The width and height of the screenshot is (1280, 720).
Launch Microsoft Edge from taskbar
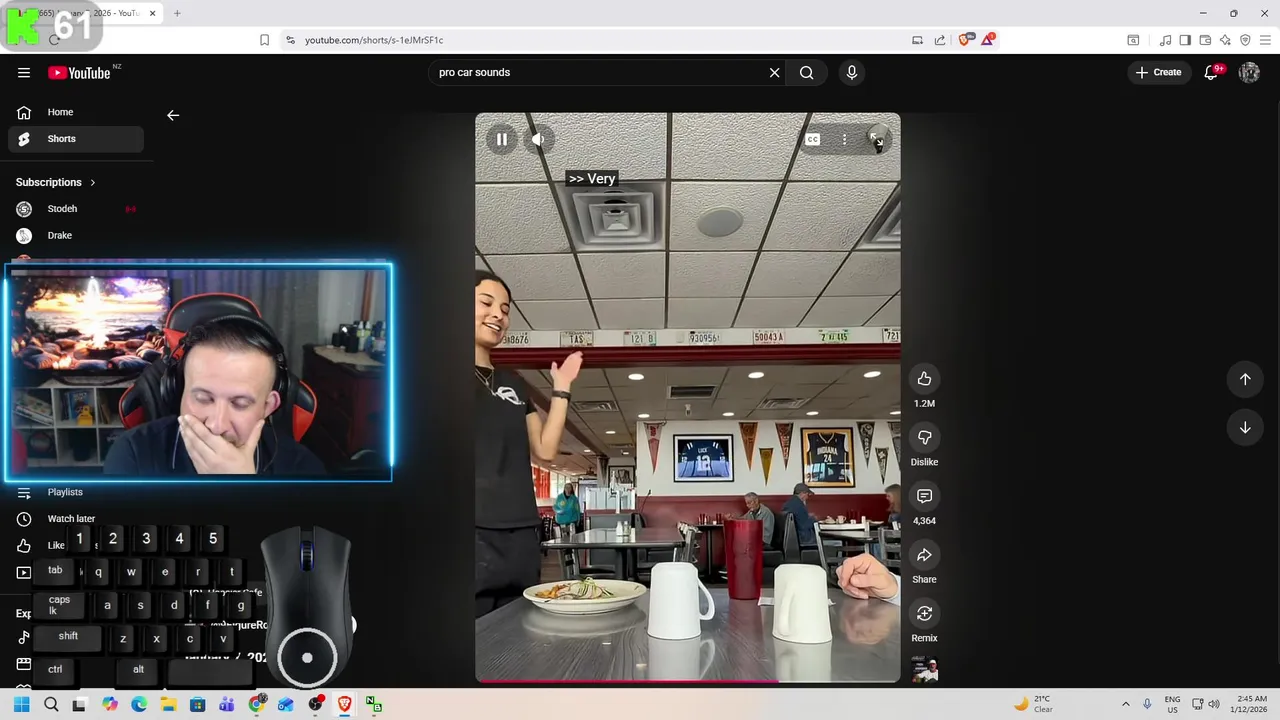pos(139,704)
